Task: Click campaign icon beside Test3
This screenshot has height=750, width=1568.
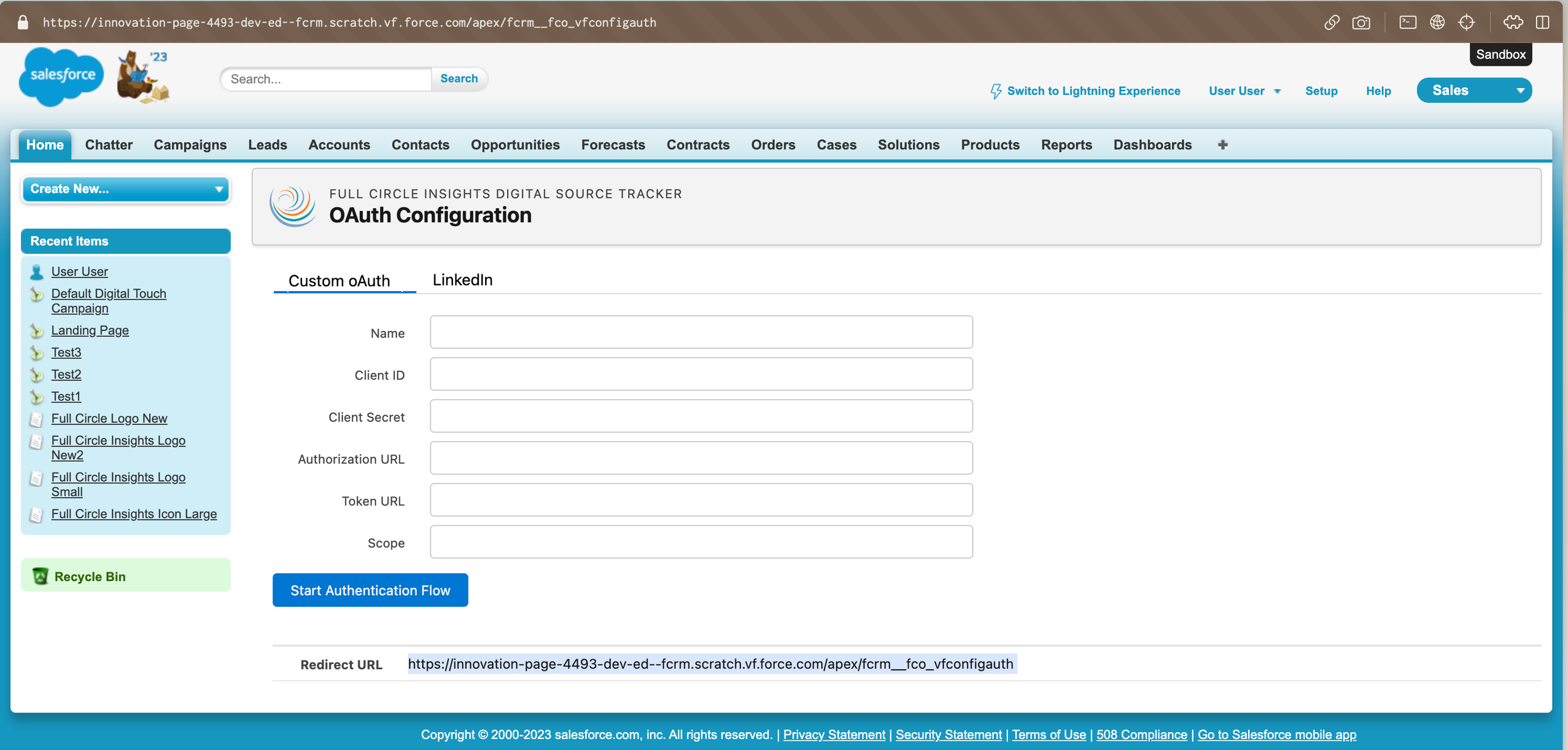Action: pos(37,353)
